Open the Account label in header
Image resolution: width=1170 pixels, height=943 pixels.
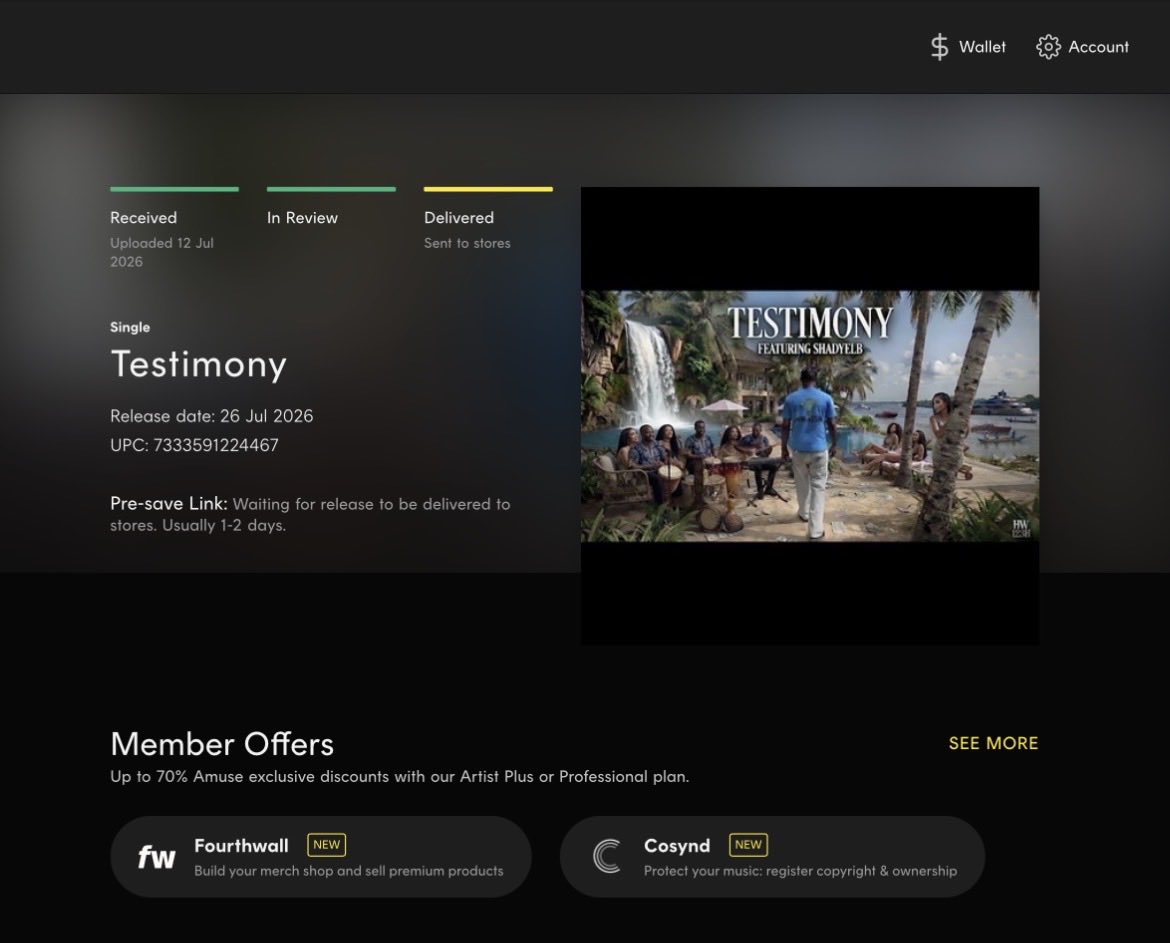pos(1098,47)
